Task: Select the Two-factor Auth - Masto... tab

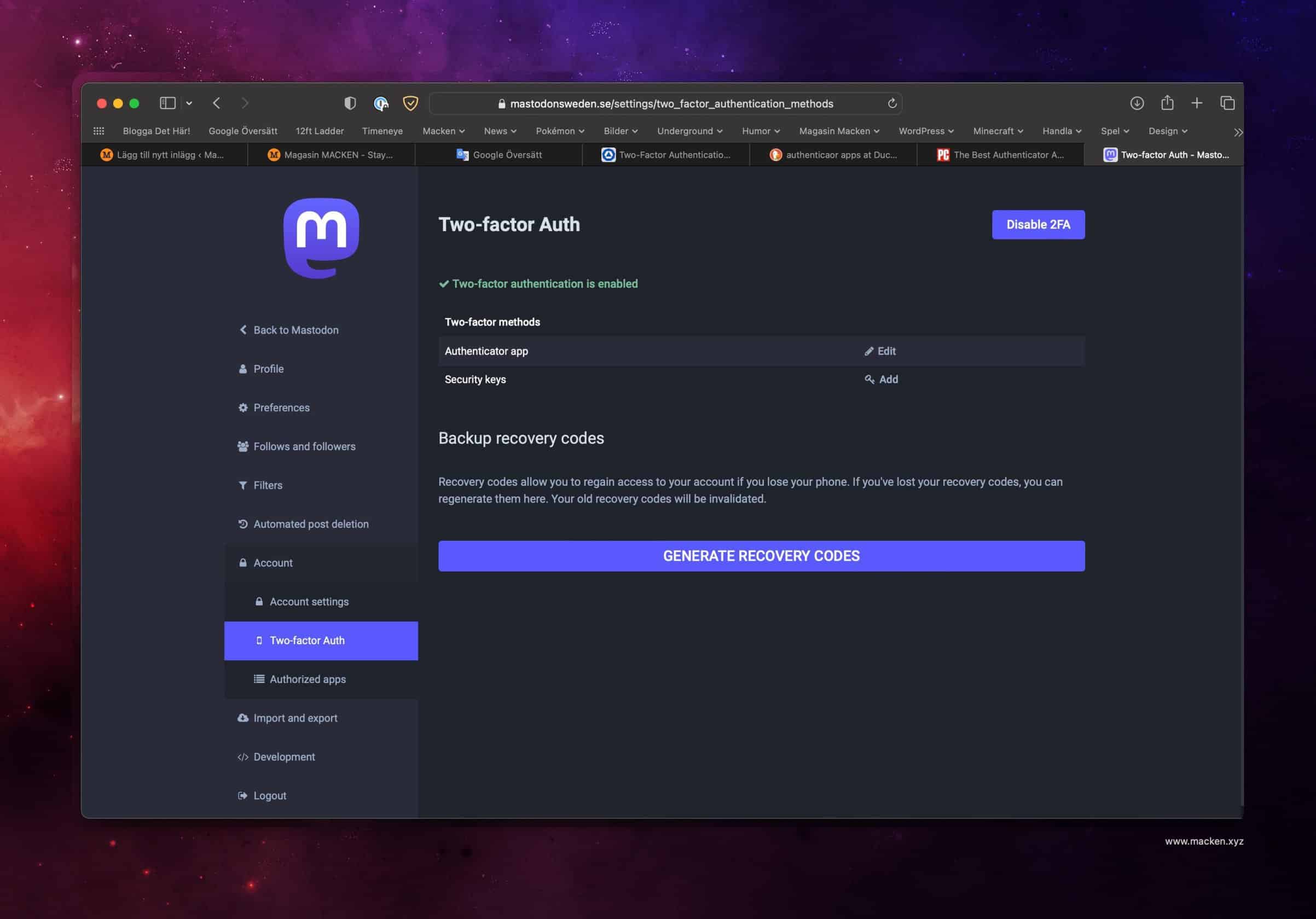Action: (x=1164, y=155)
